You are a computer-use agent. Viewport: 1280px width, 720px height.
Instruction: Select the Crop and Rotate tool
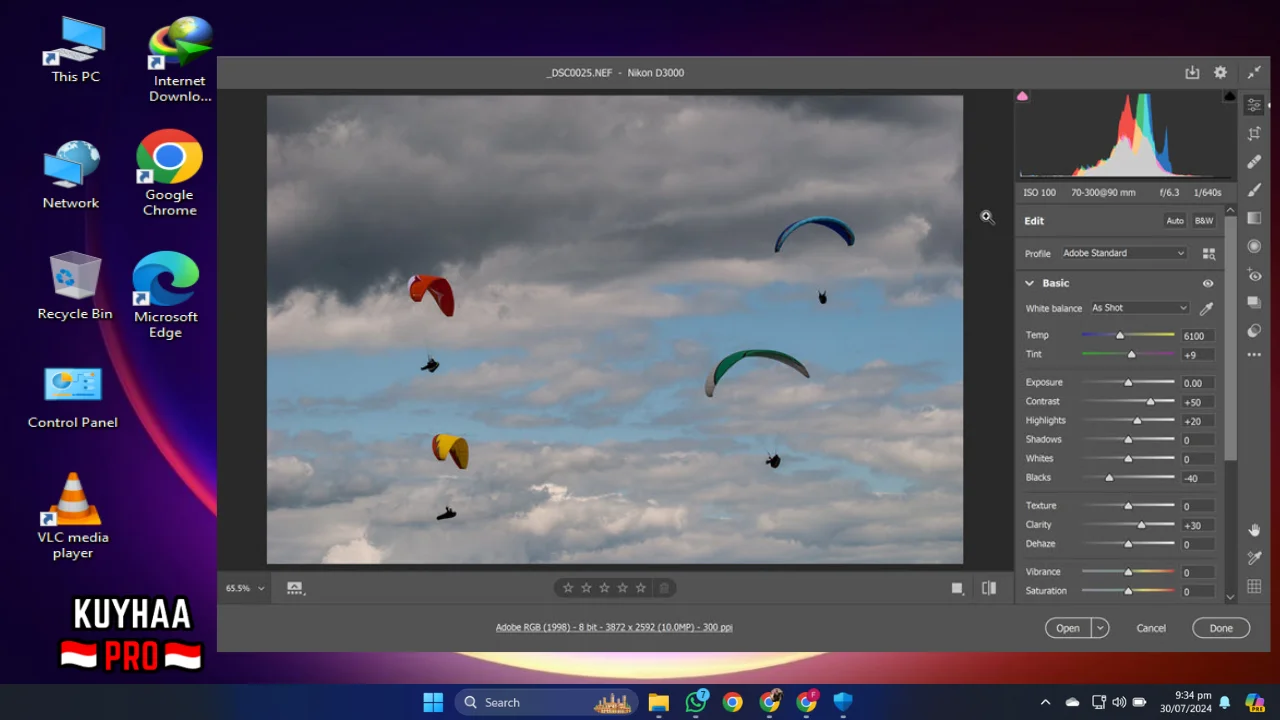[1254, 133]
